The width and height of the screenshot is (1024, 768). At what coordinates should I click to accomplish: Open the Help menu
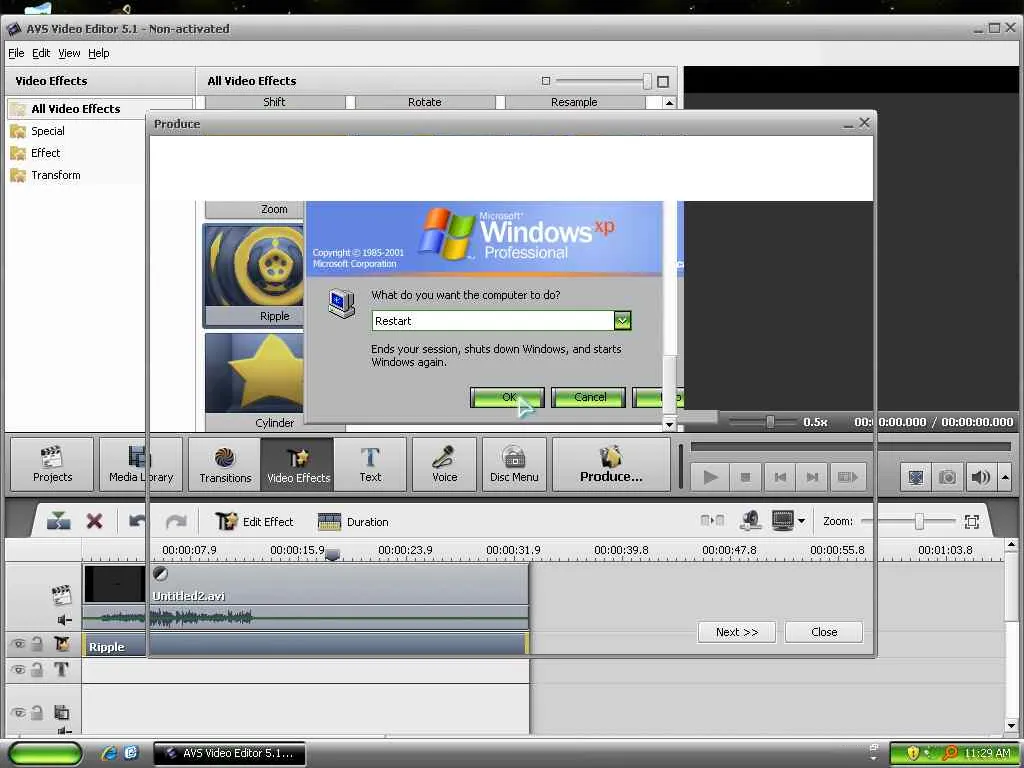tap(99, 54)
